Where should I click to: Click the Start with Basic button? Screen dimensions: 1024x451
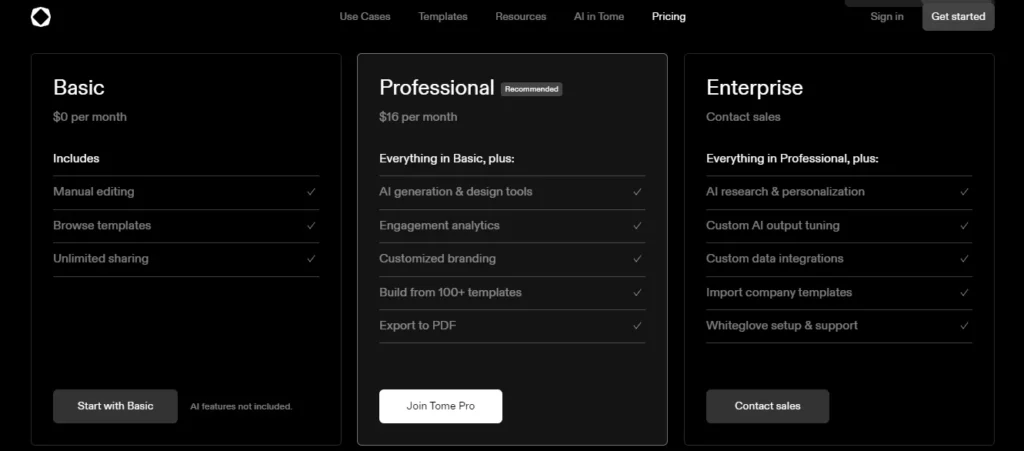coord(115,406)
